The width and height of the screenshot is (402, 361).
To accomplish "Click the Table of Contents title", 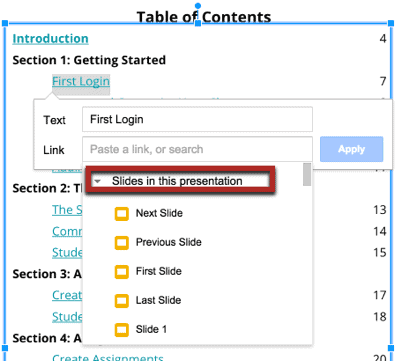I will coord(204,17).
